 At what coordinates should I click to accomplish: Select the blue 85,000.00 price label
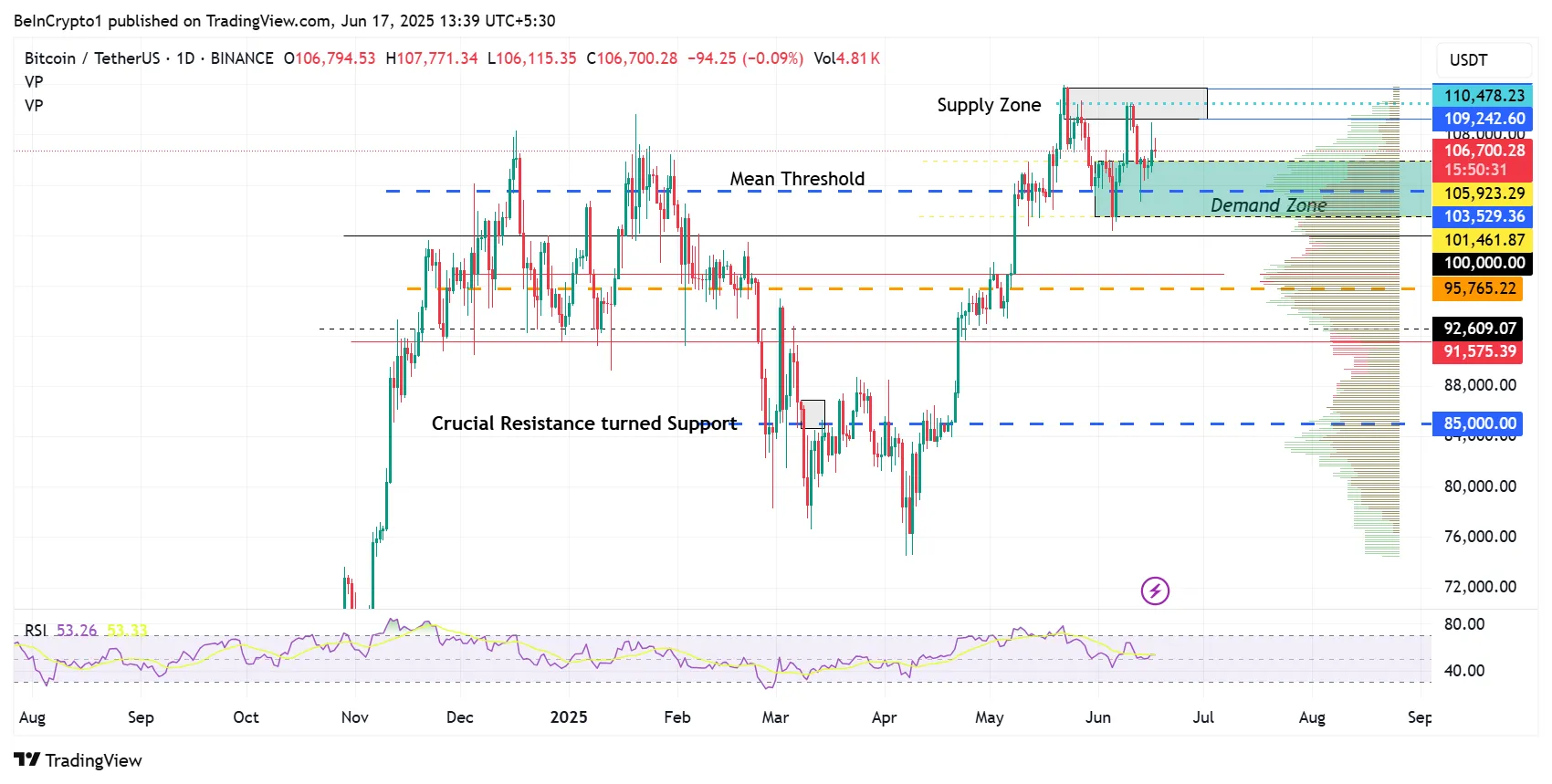[1479, 423]
